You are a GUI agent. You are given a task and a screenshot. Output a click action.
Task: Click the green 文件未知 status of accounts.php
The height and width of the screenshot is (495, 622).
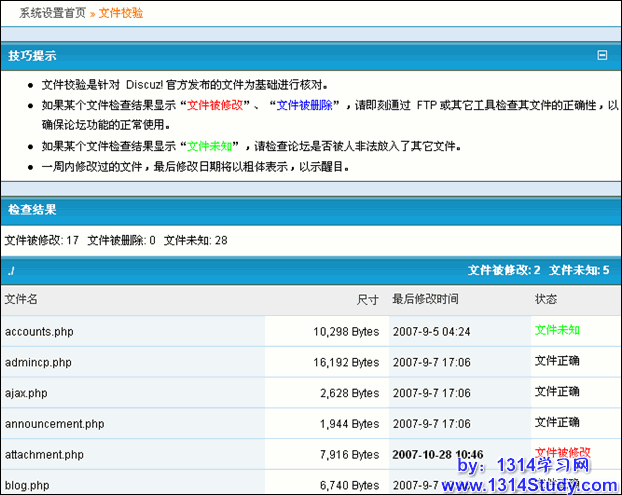tap(557, 330)
